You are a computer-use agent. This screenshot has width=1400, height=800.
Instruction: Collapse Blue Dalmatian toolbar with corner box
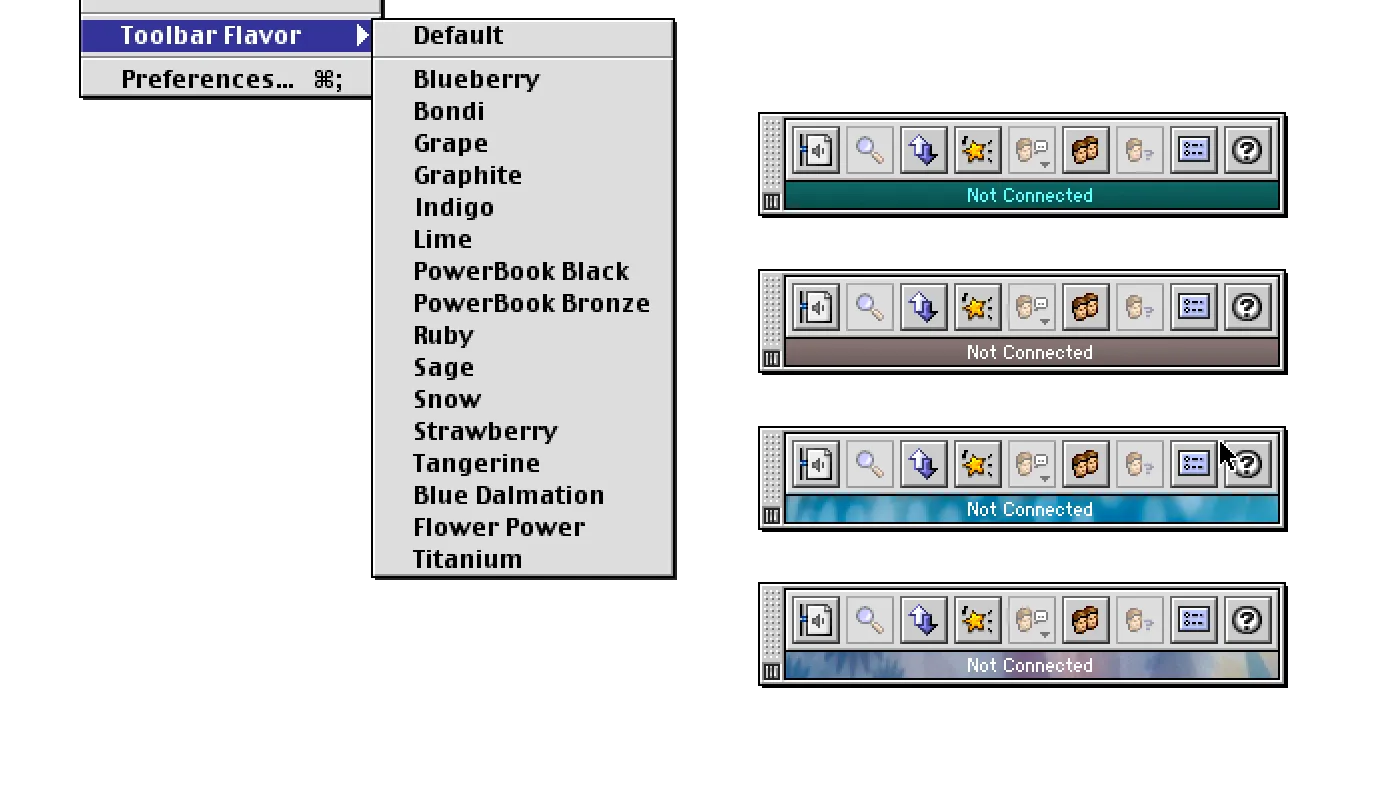pos(771,516)
